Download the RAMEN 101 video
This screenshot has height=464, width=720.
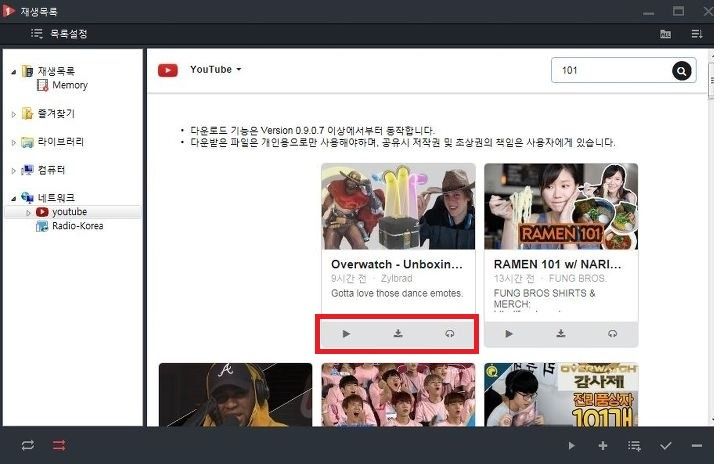click(x=561, y=334)
